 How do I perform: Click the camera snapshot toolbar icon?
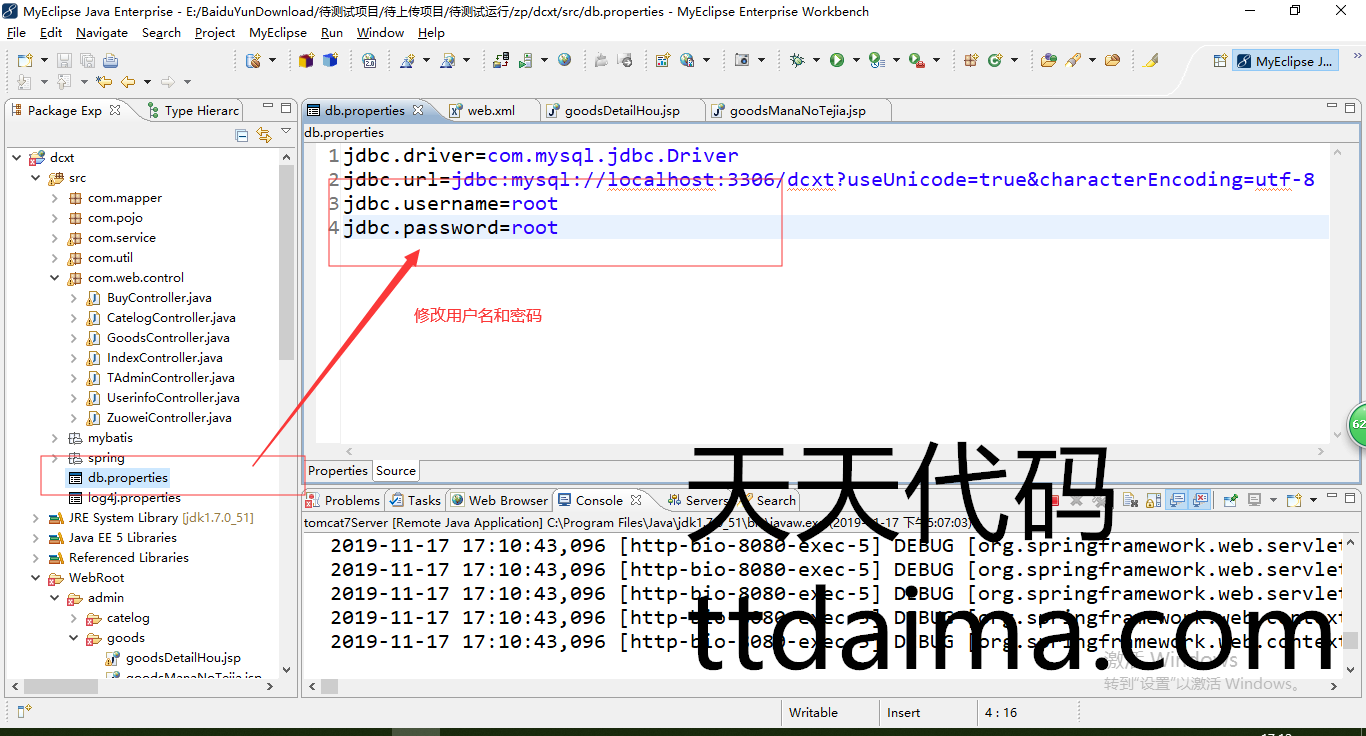(742, 61)
